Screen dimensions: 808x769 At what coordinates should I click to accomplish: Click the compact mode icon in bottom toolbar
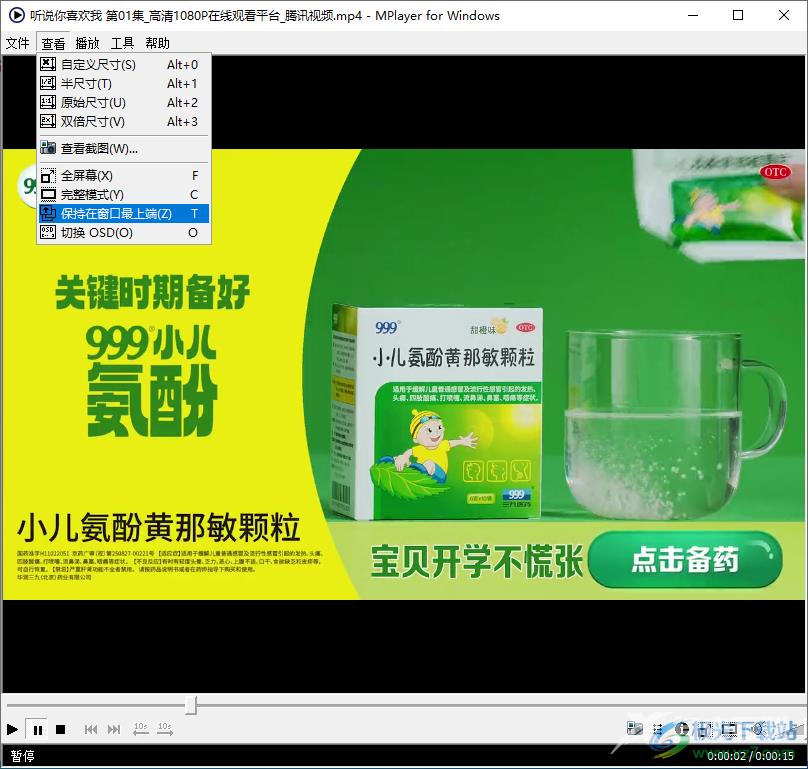click(730, 728)
